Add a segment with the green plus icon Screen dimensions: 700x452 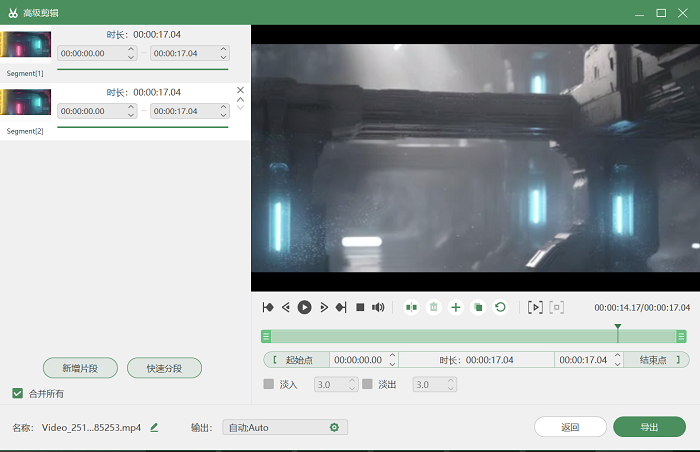tap(456, 307)
